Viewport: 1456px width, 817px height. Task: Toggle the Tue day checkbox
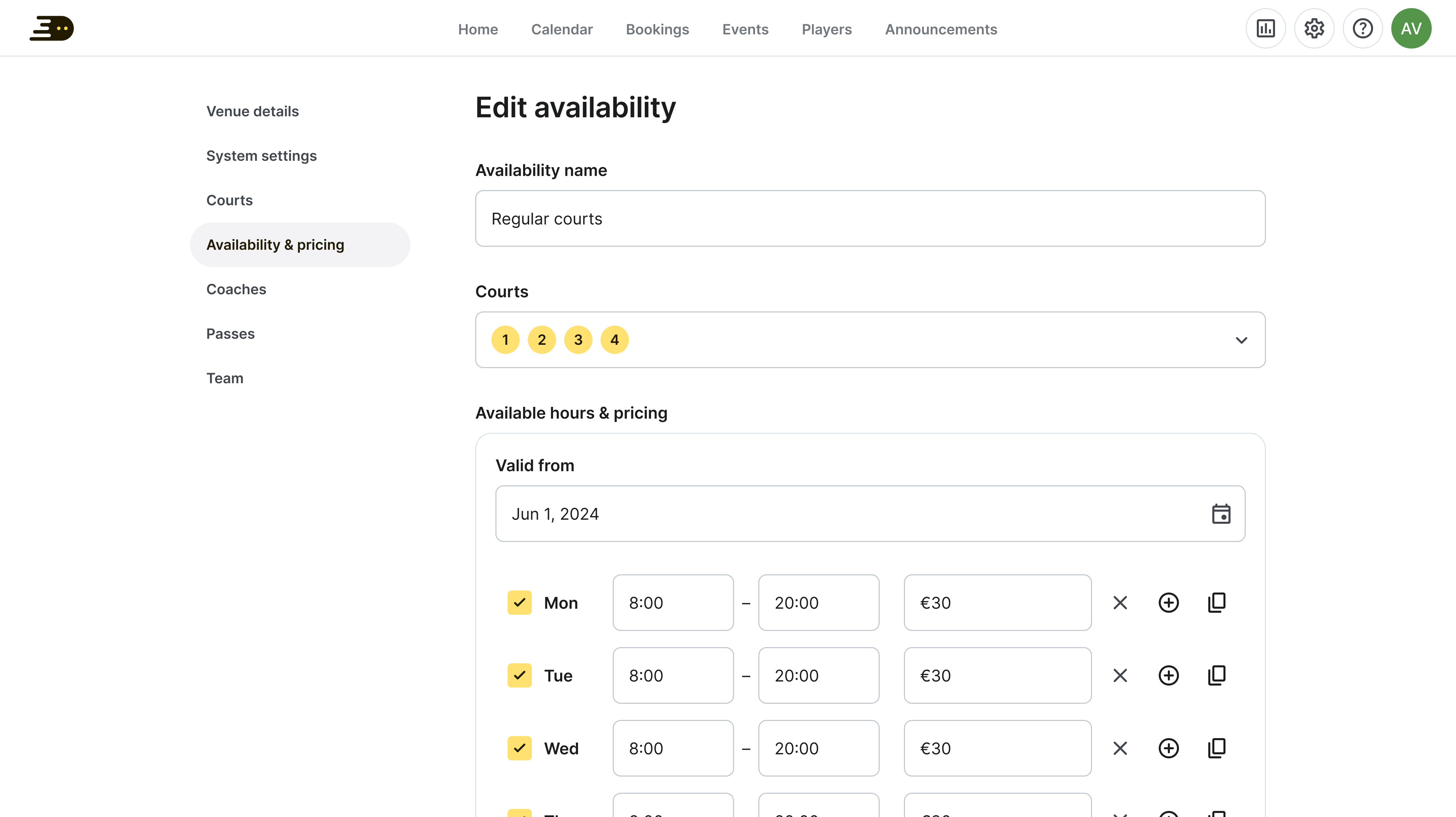point(519,675)
